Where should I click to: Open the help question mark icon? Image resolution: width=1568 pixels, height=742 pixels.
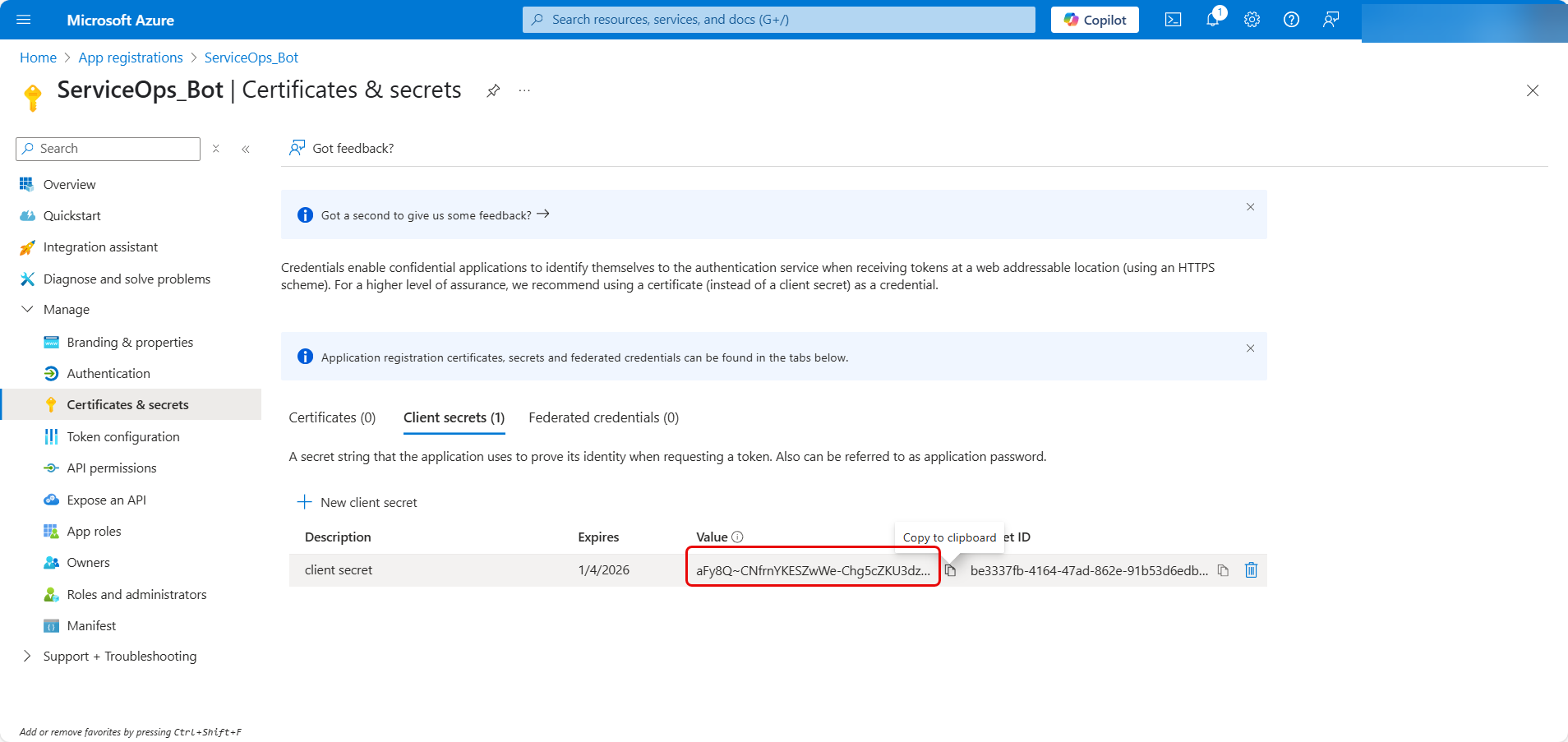tap(1291, 20)
